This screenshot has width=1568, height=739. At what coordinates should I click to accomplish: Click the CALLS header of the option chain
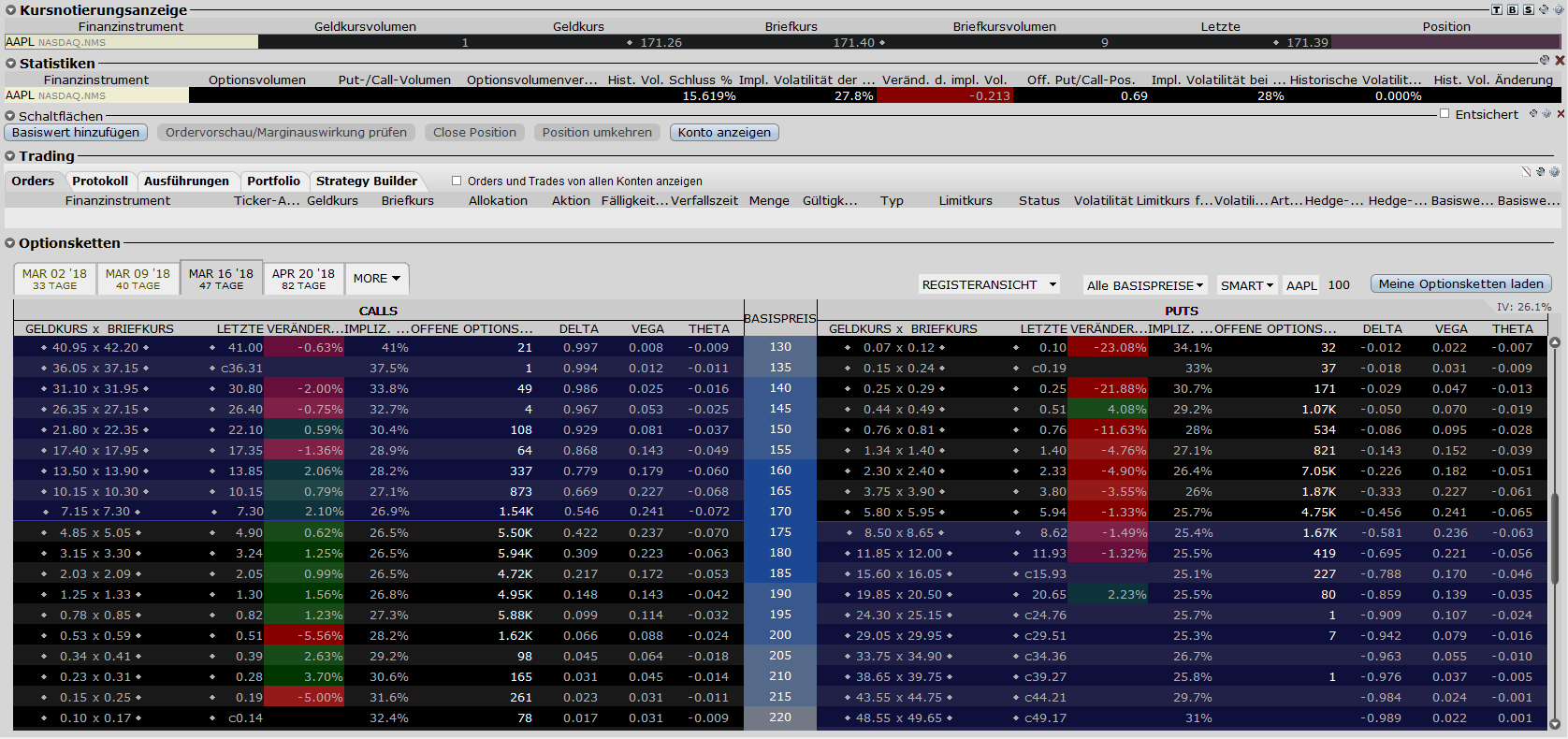point(378,311)
